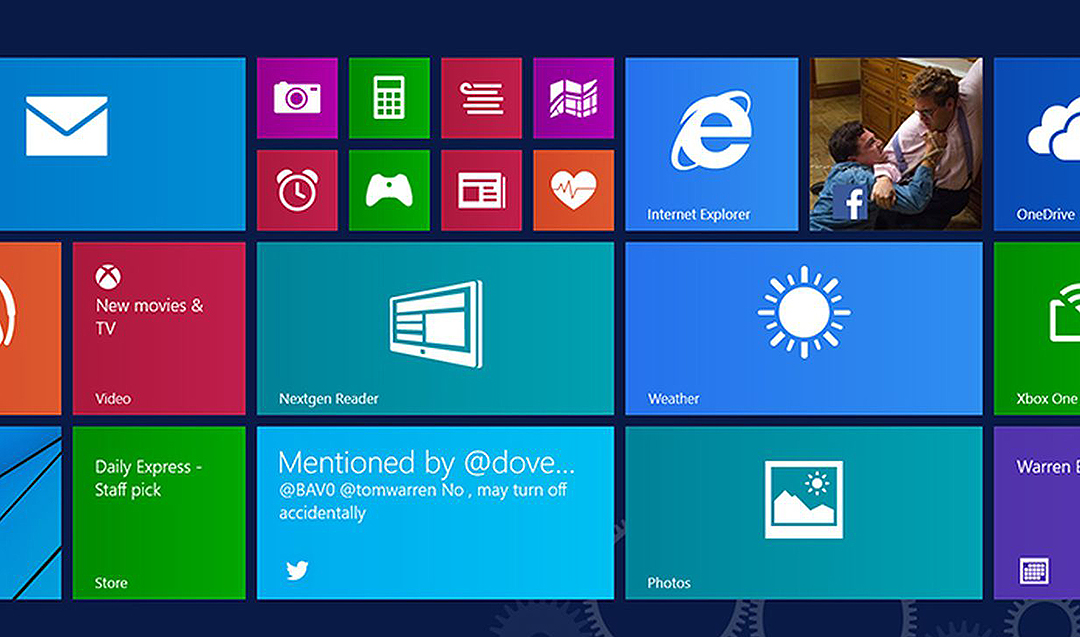Viewport: 1080px width, 637px height.
Task: Launch the Maps tile
Action: pos(574,98)
